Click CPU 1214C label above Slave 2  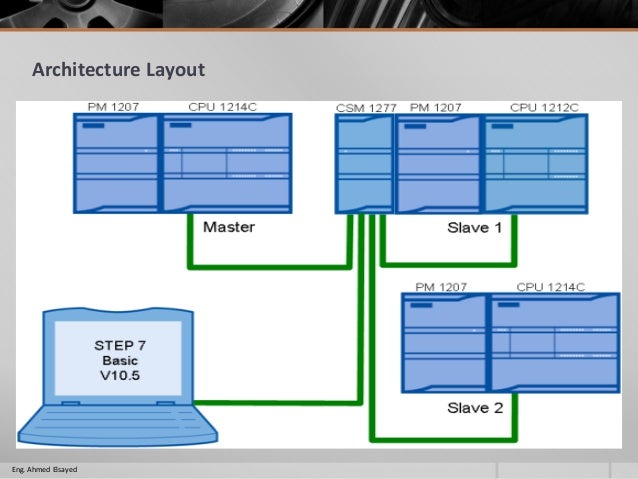[551, 287]
